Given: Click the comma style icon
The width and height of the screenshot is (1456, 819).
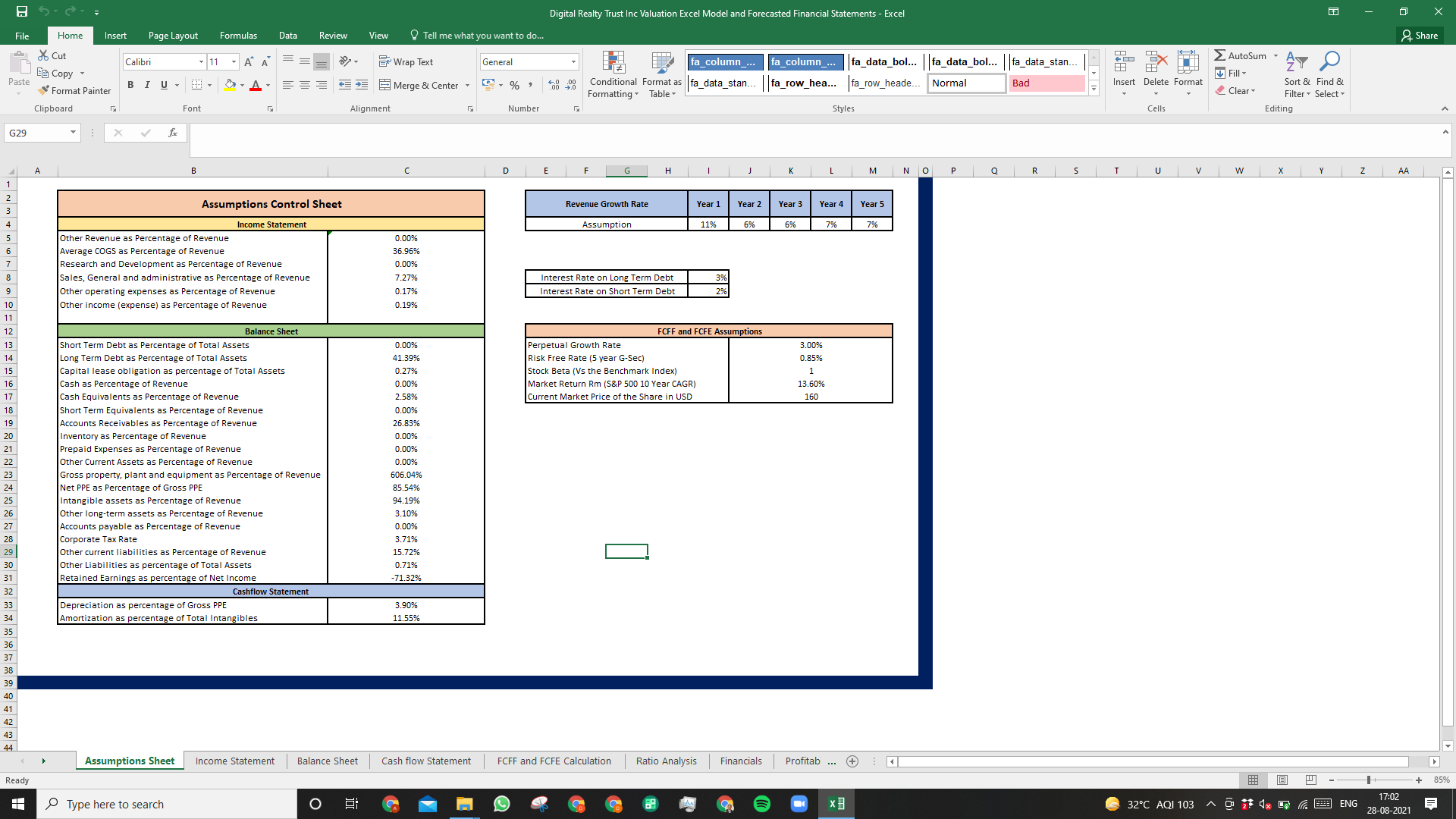Looking at the screenshot, I should point(531,85).
